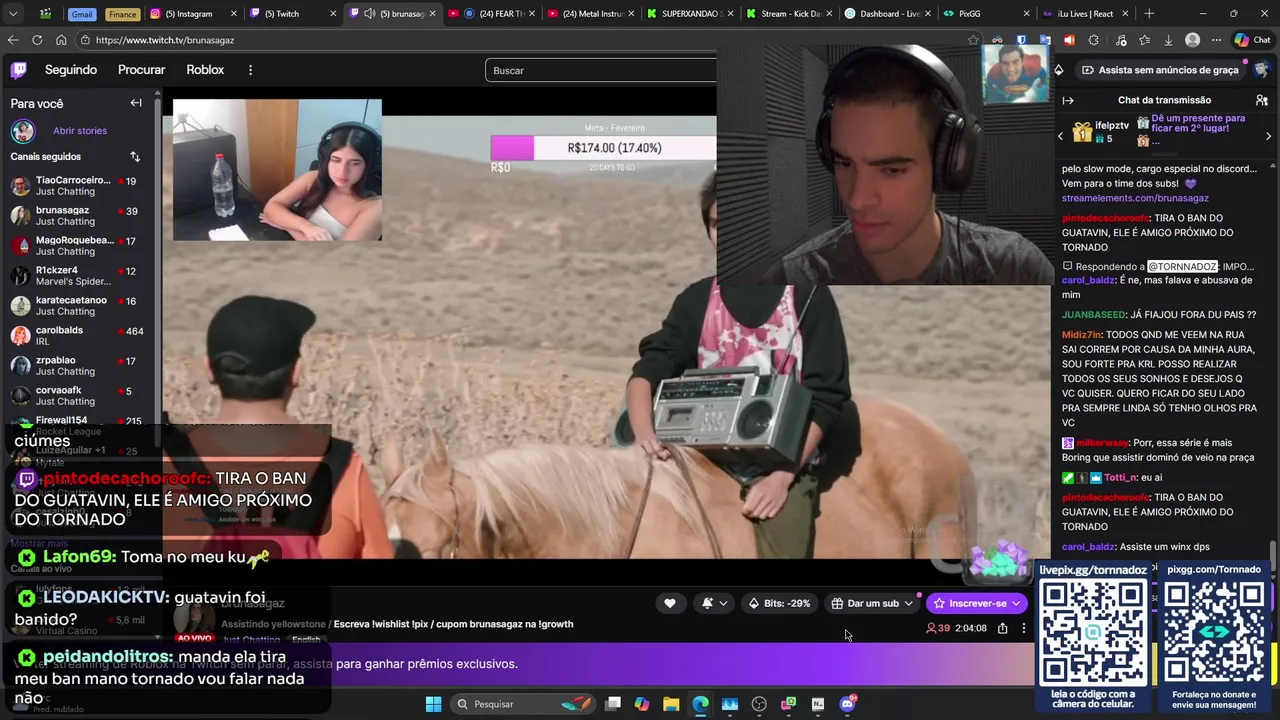
Task: Expand notification options chevron
Action: (x=723, y=603)
